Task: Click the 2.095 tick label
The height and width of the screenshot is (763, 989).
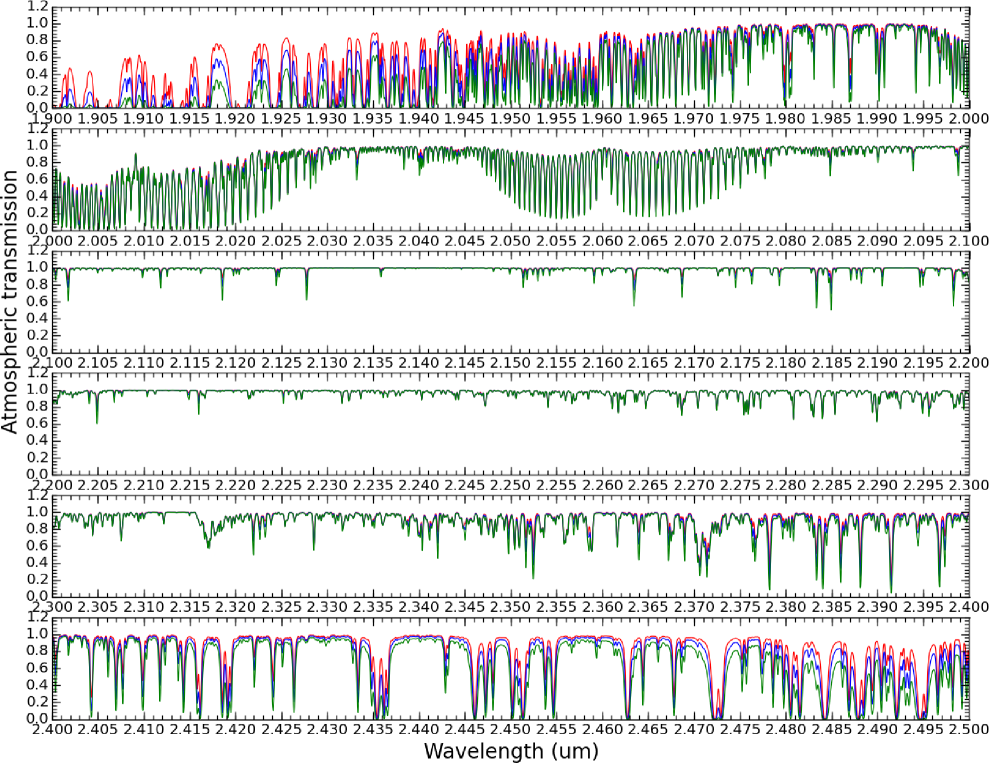Action: pyautogui.click(x=923, y=240)
